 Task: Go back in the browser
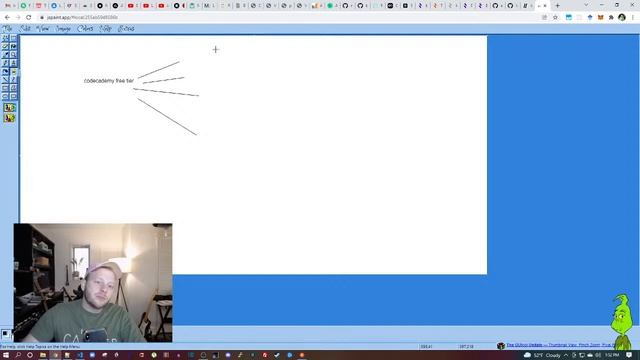coord(7,18)
